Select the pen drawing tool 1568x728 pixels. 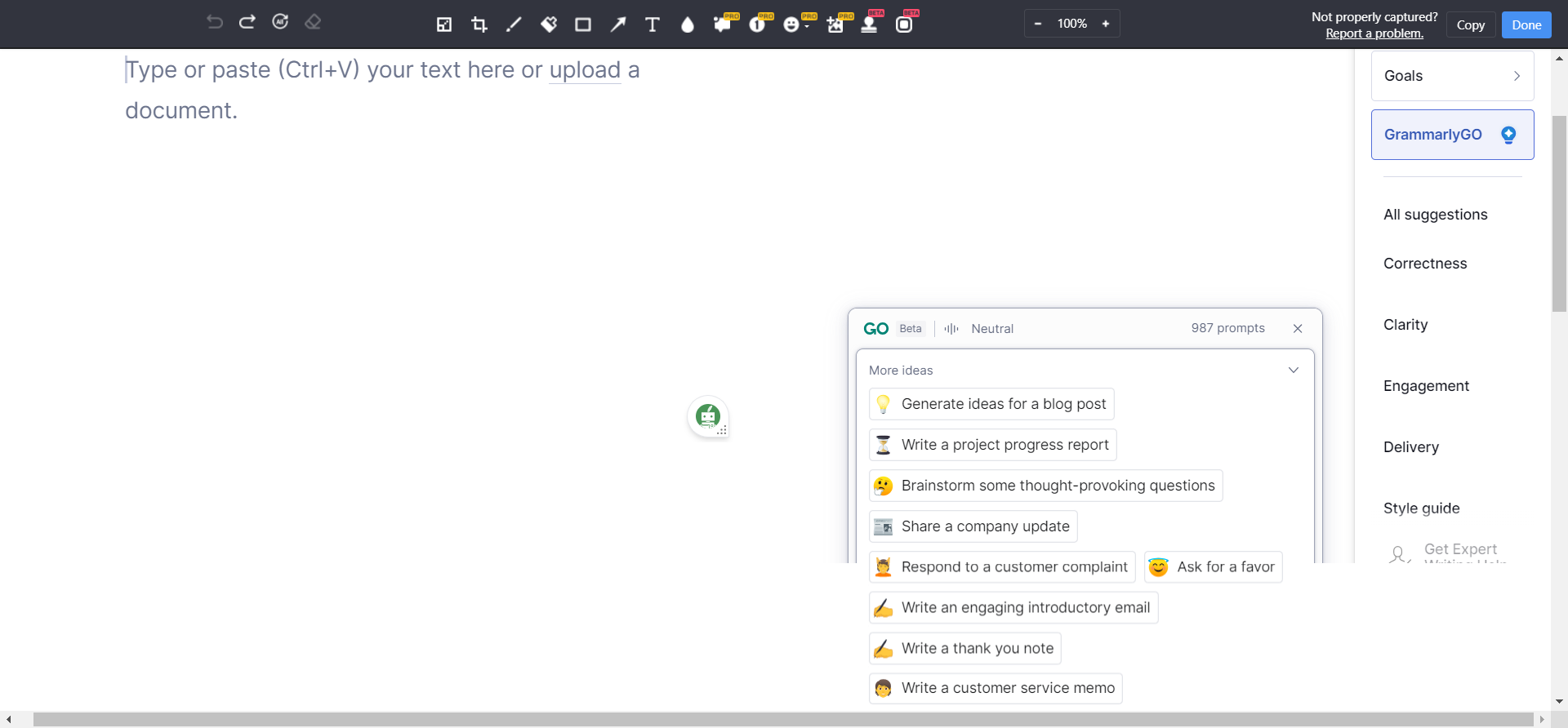click(514, 24)
